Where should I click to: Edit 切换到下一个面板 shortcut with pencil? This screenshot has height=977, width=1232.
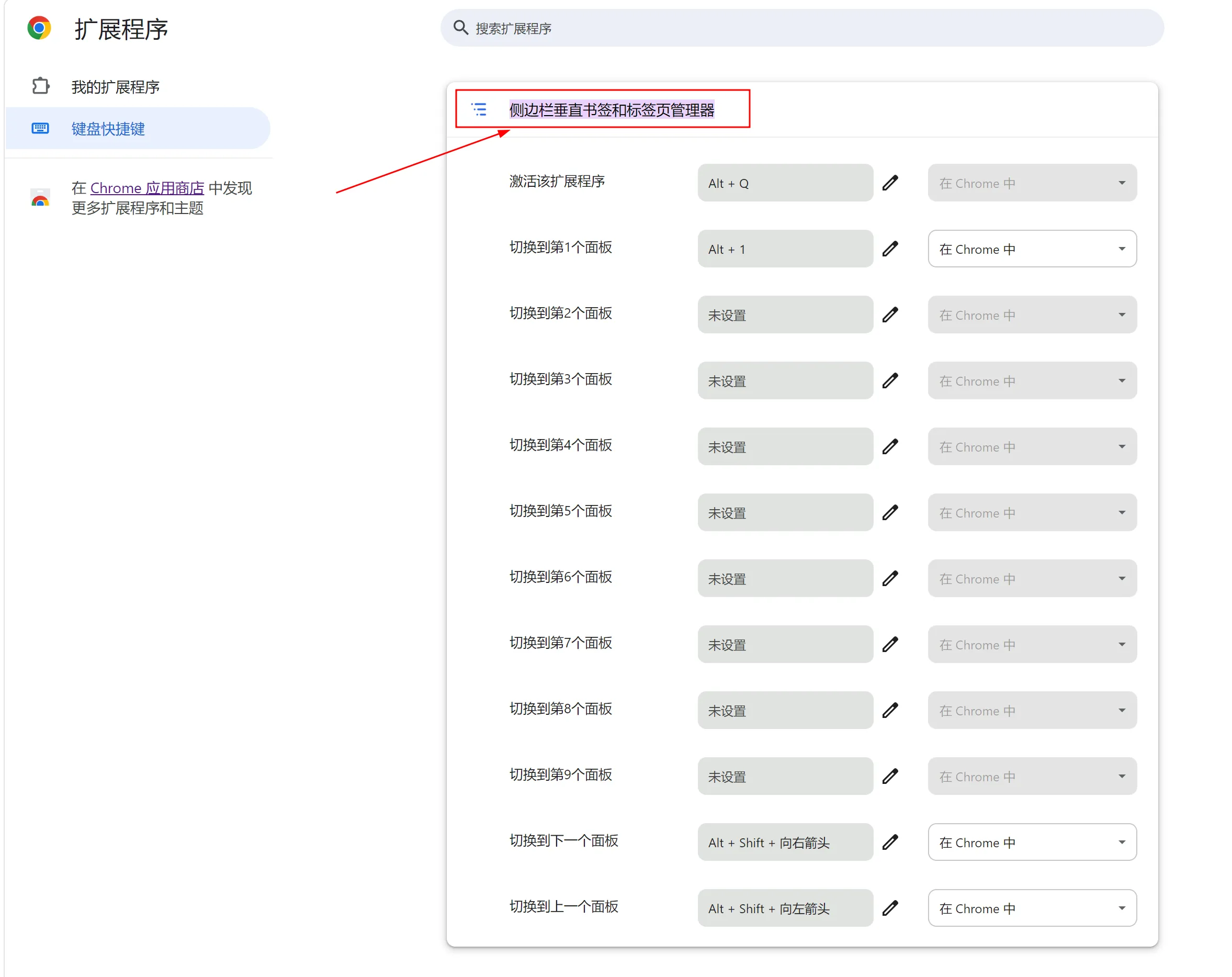coord(890,841)
